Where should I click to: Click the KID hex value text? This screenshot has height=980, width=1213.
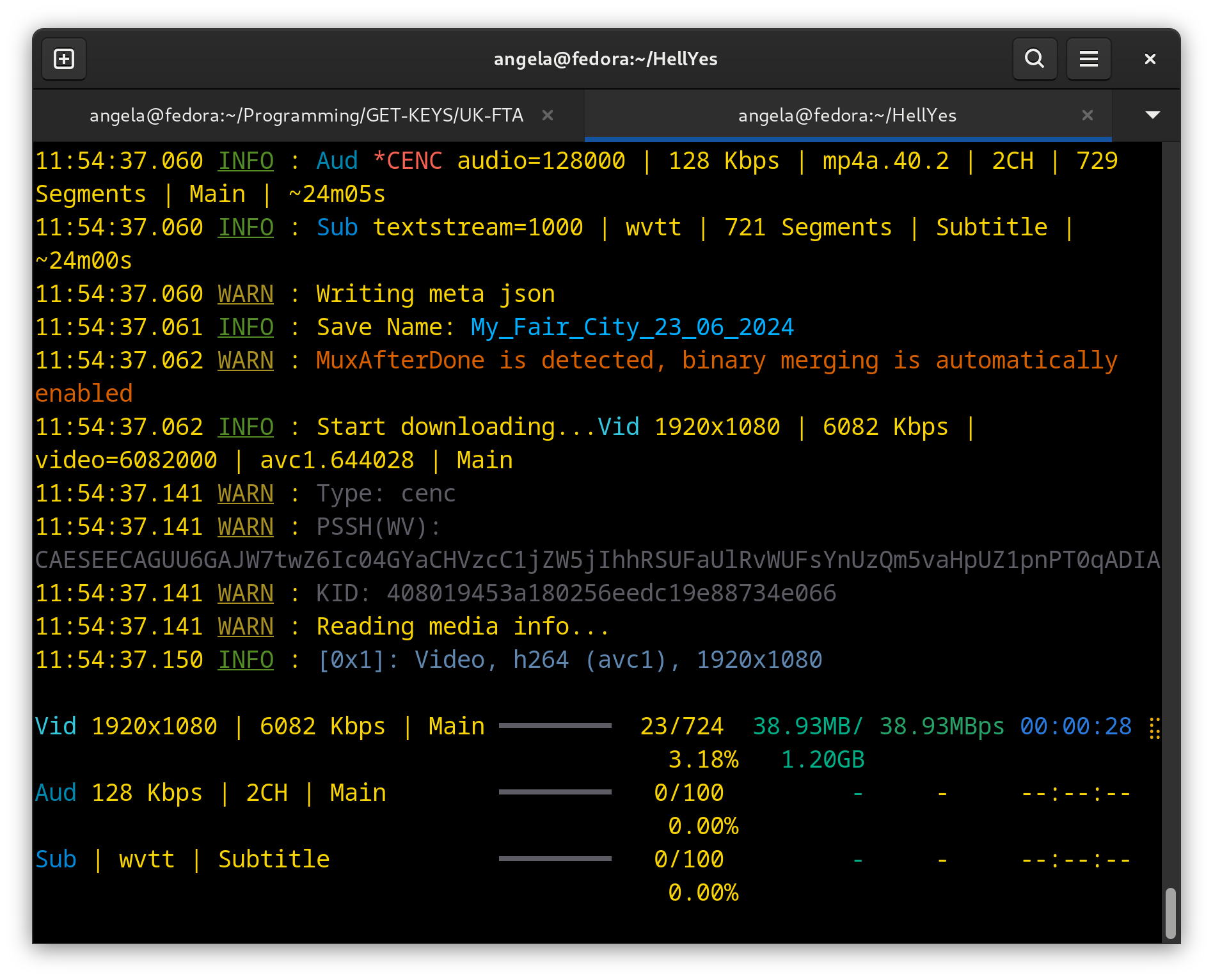[611, 594]
